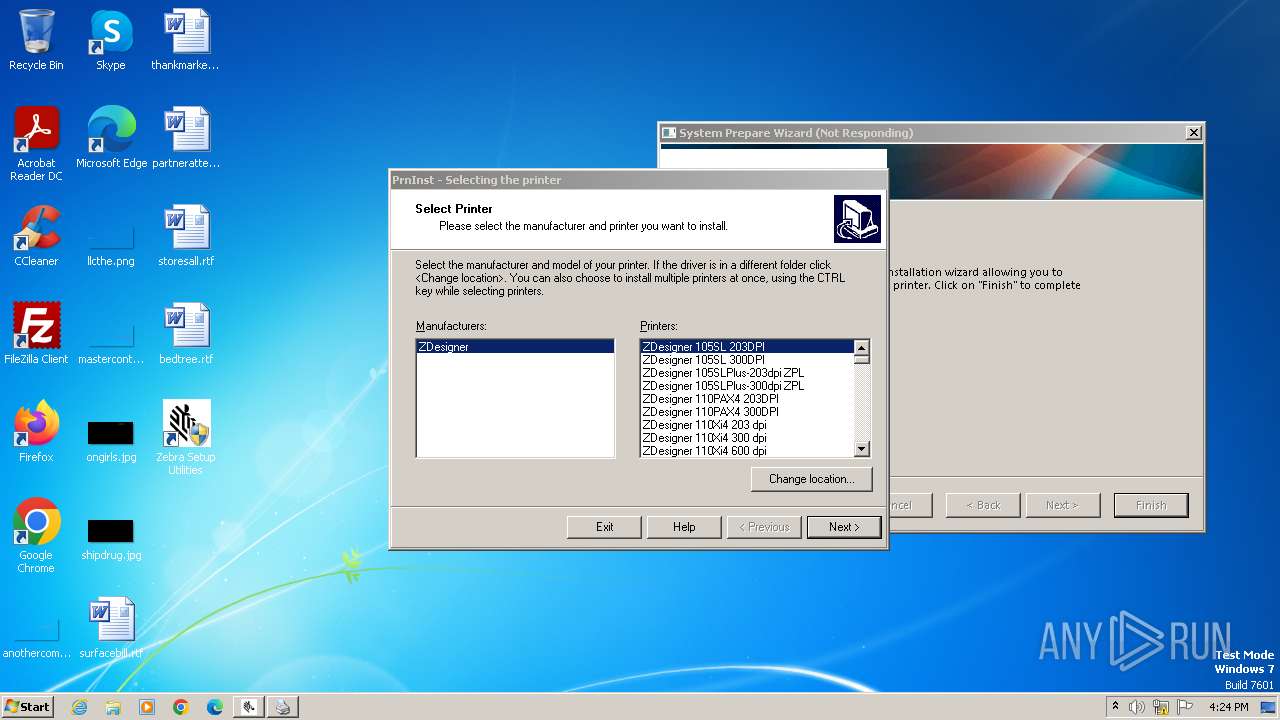Select ZDesigner 110Xi4 203 dpi
Screen dimensions: 1280x720
pos(747,425)
